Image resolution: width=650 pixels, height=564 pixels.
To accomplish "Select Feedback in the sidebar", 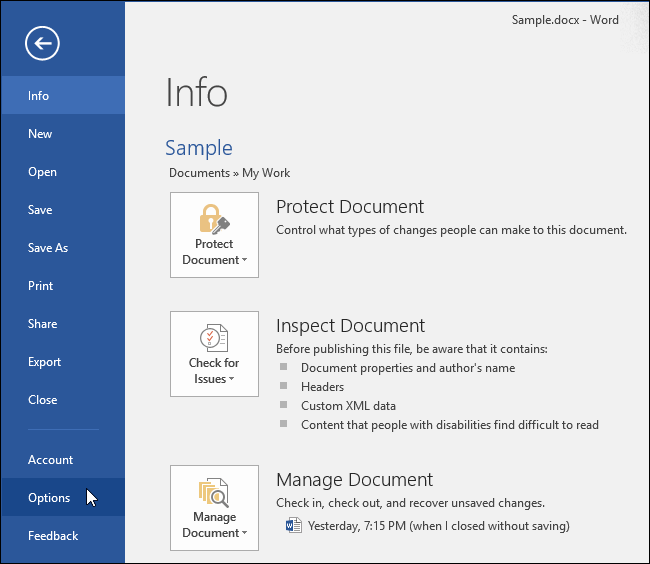I will click(x=53, y=536).
